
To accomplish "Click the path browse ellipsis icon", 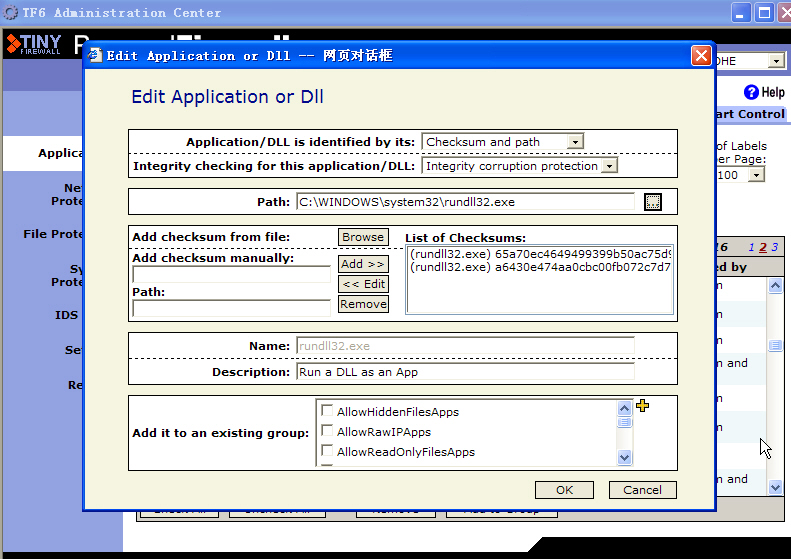I will click(653, 202).
